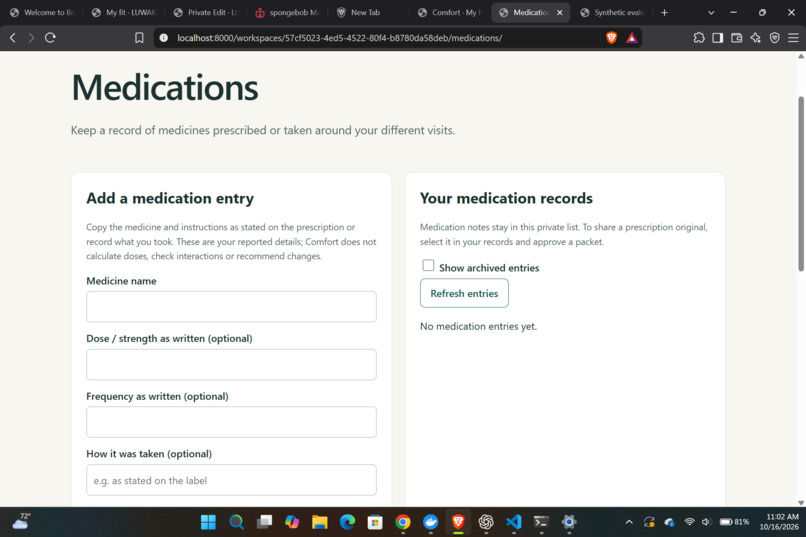Open the browser hamburger menu
The image size is (806, 537).
[793, 38]
